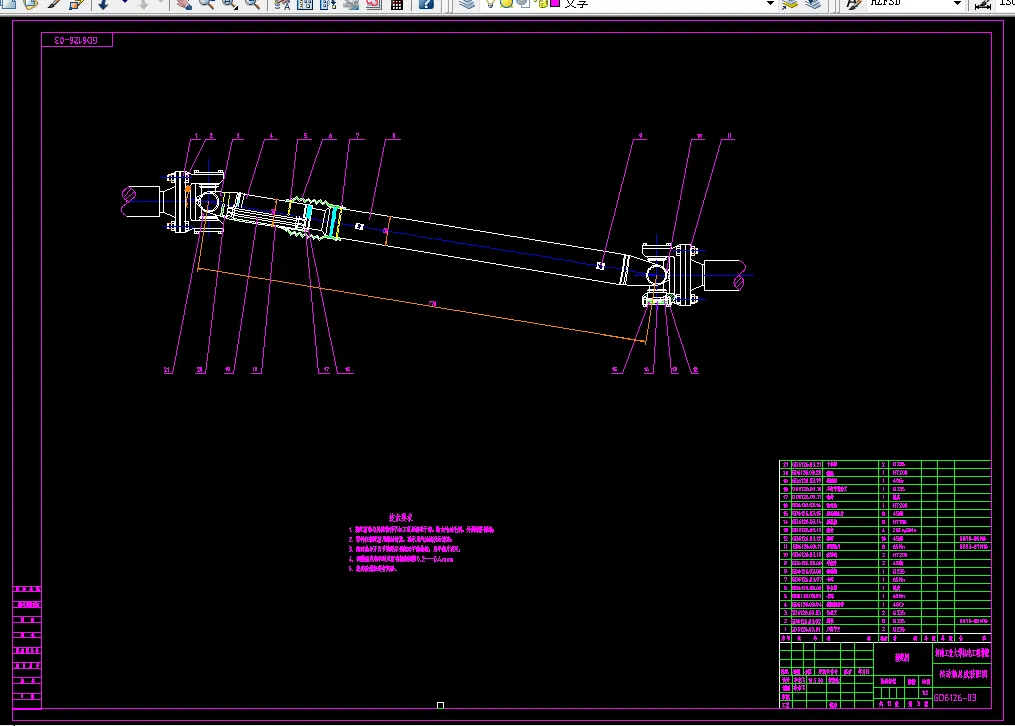Select 65Mn material in parts list row 11
The width and height of the screenshot is (1015, 726).
(898, 547)
